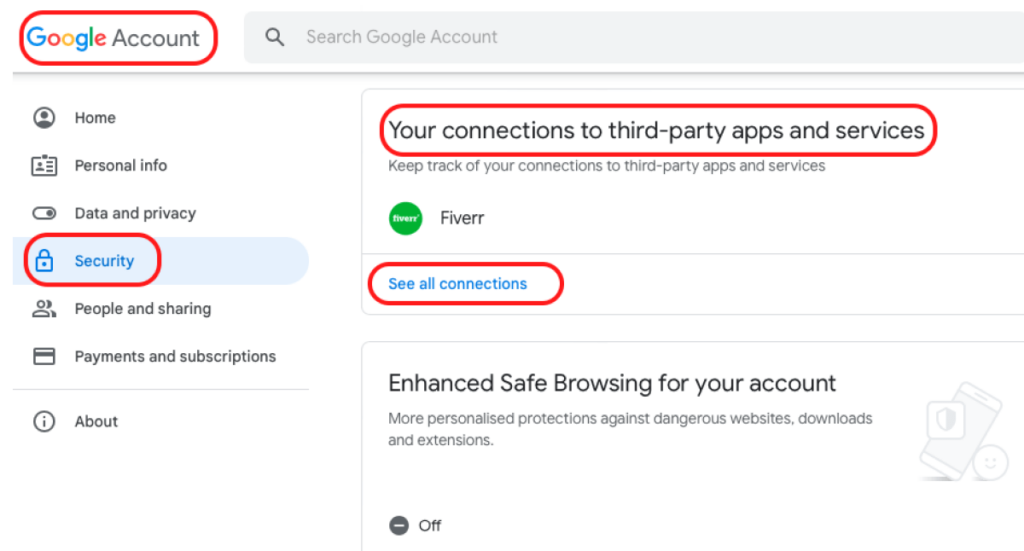Open Data and privacy page
Viewport: 1024px width, 551px height.
pyautogui.click(x=135, y=213)
